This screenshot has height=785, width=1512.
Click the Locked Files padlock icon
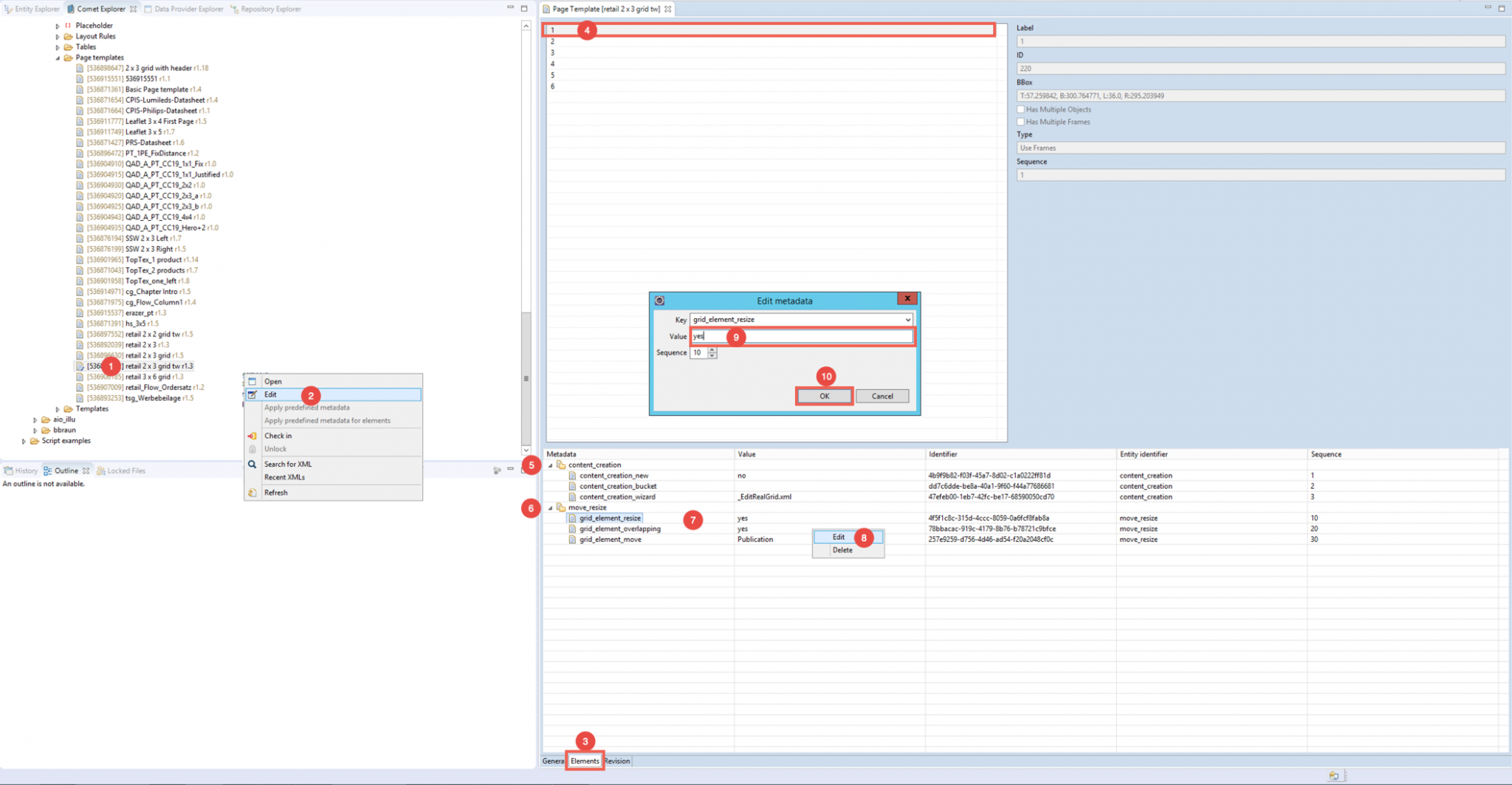click(101, 470)
